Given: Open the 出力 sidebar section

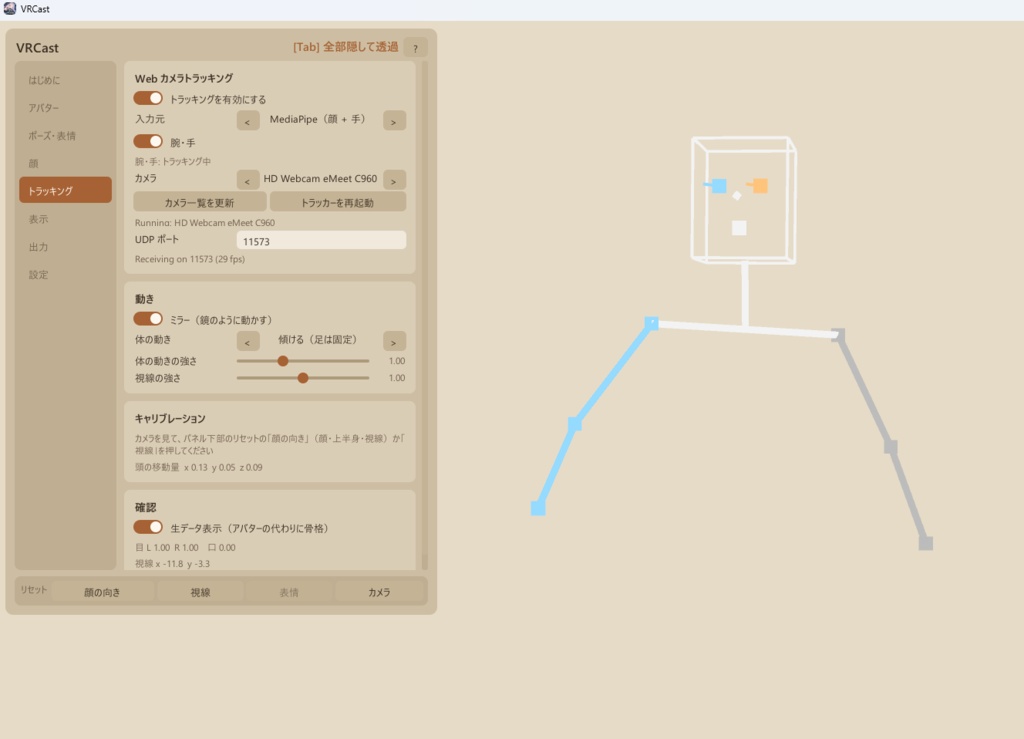Looking at the screenshot, I should [x=65, y=247].
